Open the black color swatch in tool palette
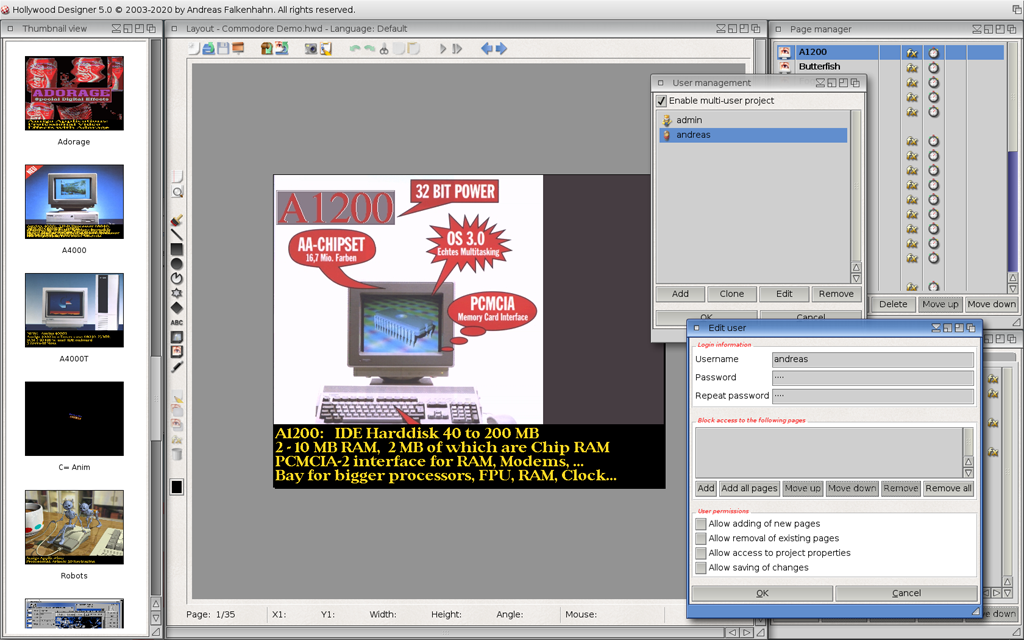Viewport: 1024px width, 640px height. 177,487
